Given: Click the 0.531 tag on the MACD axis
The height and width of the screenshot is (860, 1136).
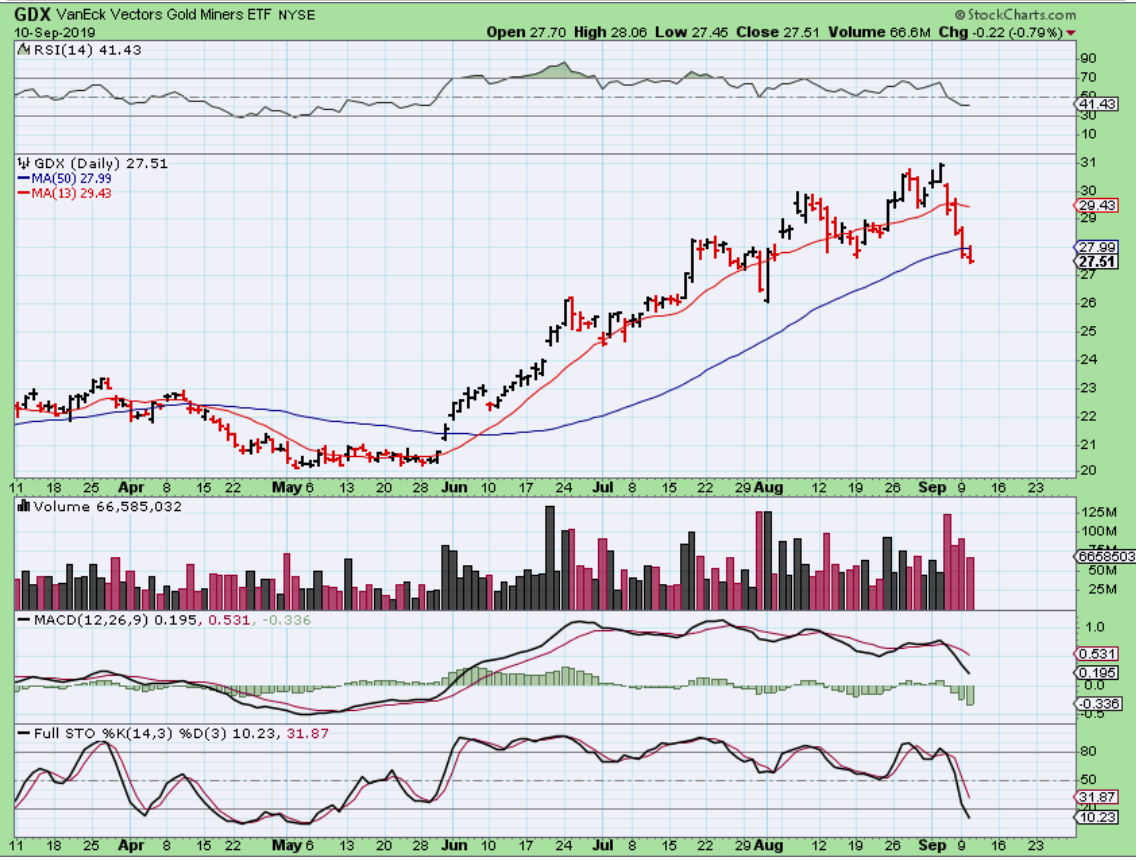Looking at the screenshot, I should [1097, 654].
